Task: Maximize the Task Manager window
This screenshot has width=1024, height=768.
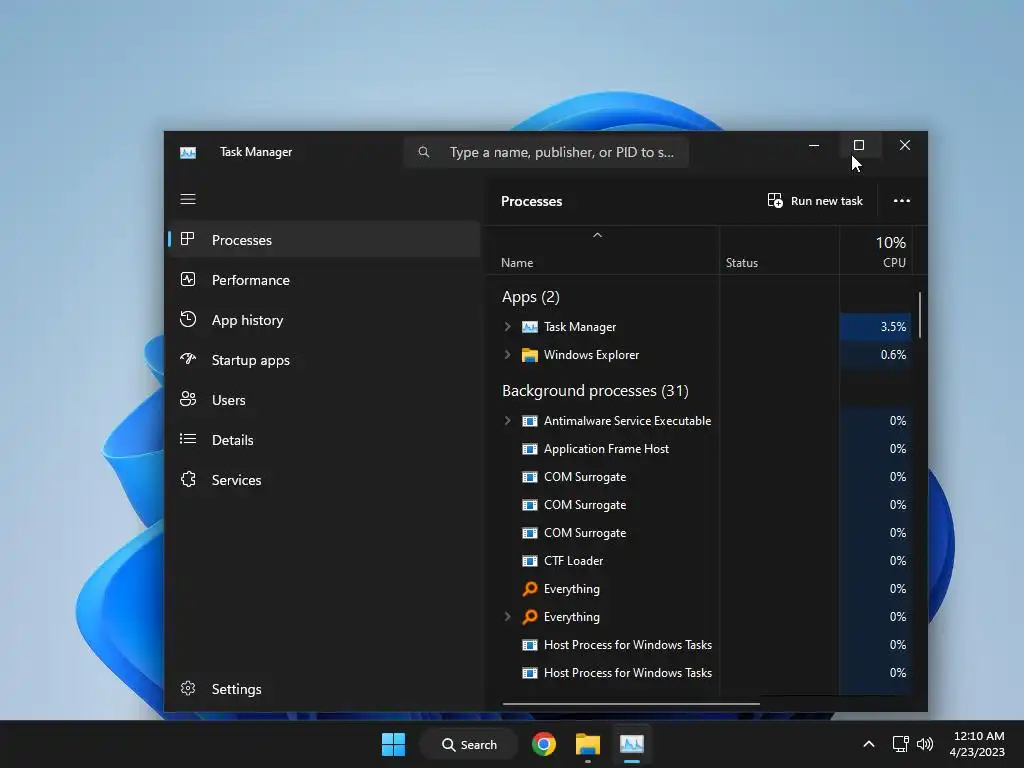Action: point(859,145)
